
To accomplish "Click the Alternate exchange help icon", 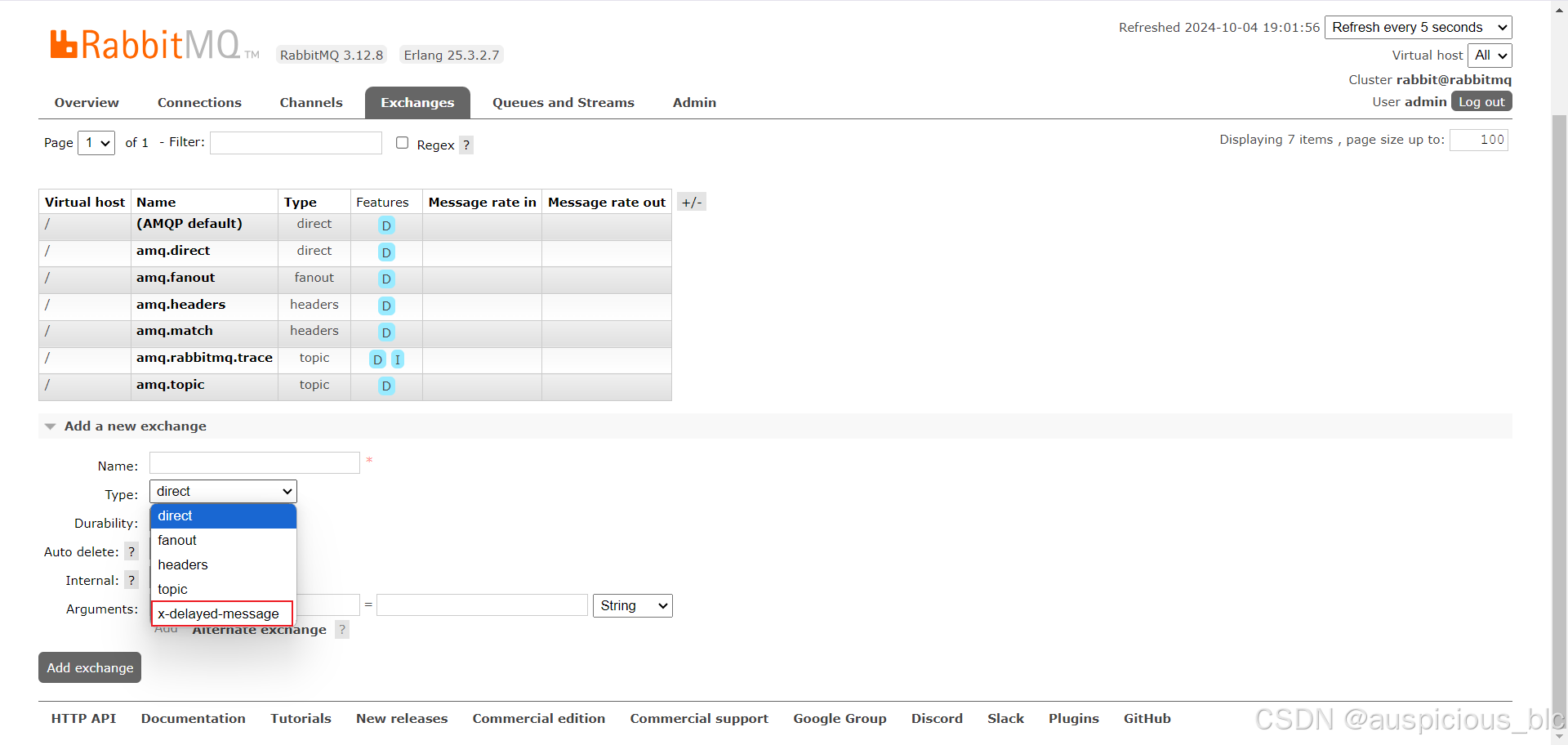I will tap(342, 629).
